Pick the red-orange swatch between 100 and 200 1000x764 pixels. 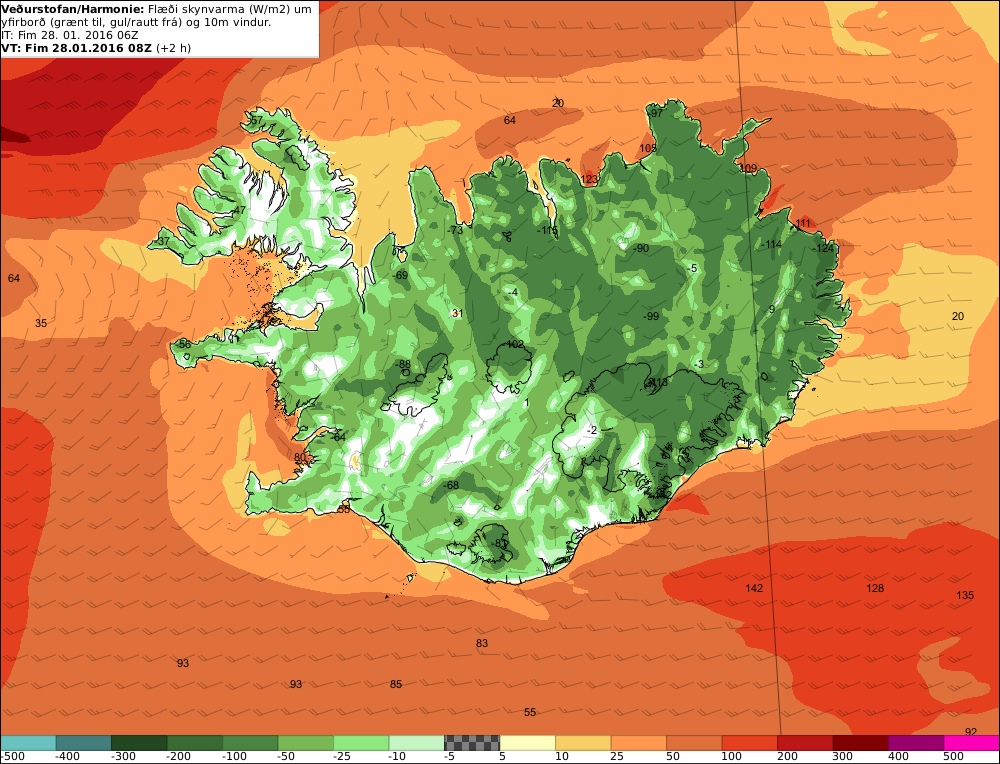click(749, 743)
